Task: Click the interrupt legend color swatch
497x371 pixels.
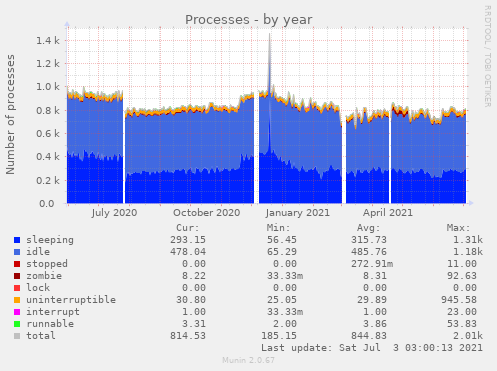Action: [17, 312]
